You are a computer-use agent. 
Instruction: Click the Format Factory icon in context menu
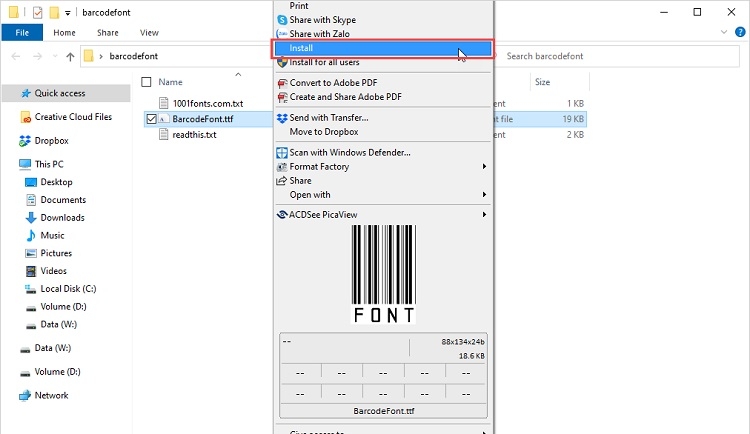282,167
